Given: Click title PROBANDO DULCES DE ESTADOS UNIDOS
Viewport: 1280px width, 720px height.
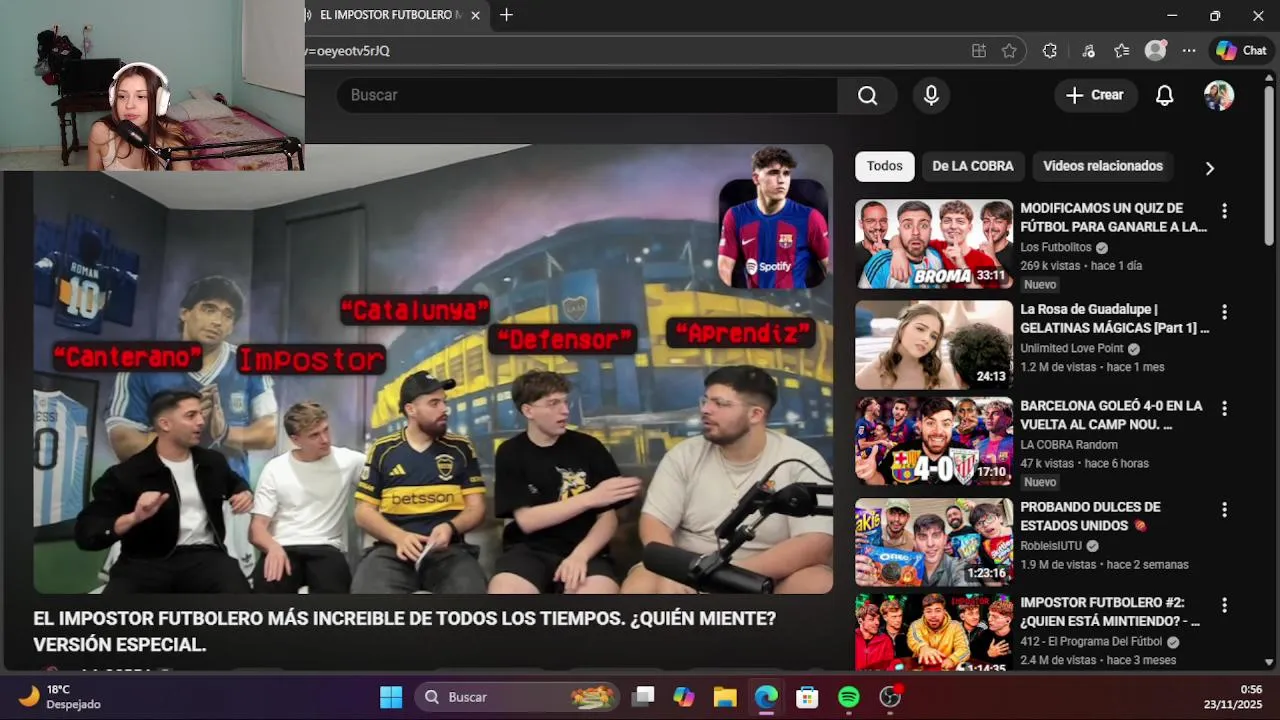Looking at the screenshot, I should [x=1090, y=516].
